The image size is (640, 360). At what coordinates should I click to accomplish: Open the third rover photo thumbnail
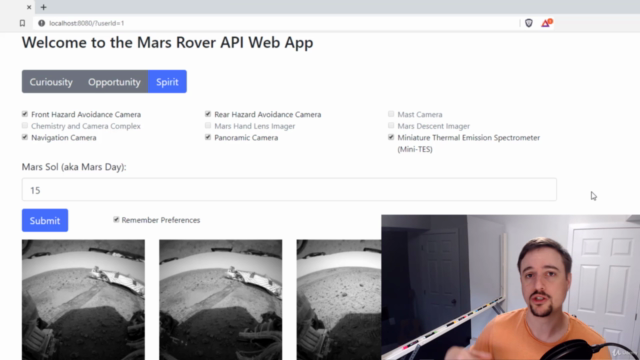[x=339, y=300]
